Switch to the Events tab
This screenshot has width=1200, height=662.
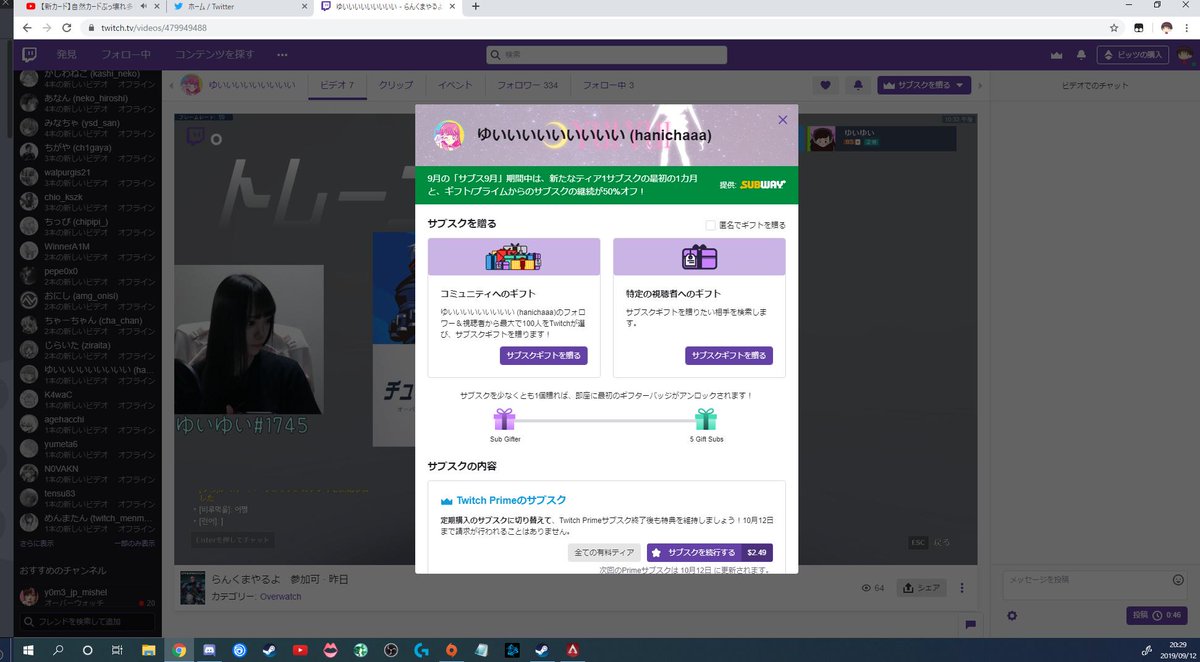tap(455, 86)
